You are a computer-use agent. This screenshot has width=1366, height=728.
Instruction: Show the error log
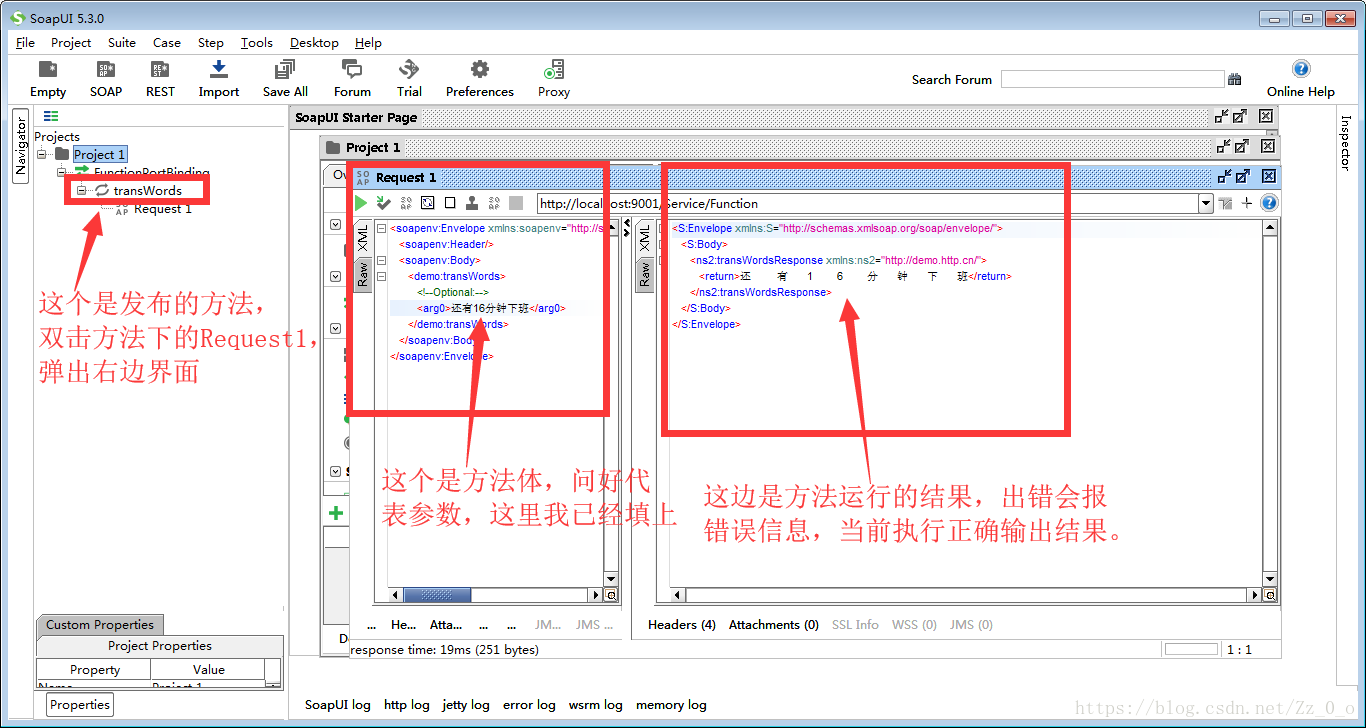click(529, 704)
